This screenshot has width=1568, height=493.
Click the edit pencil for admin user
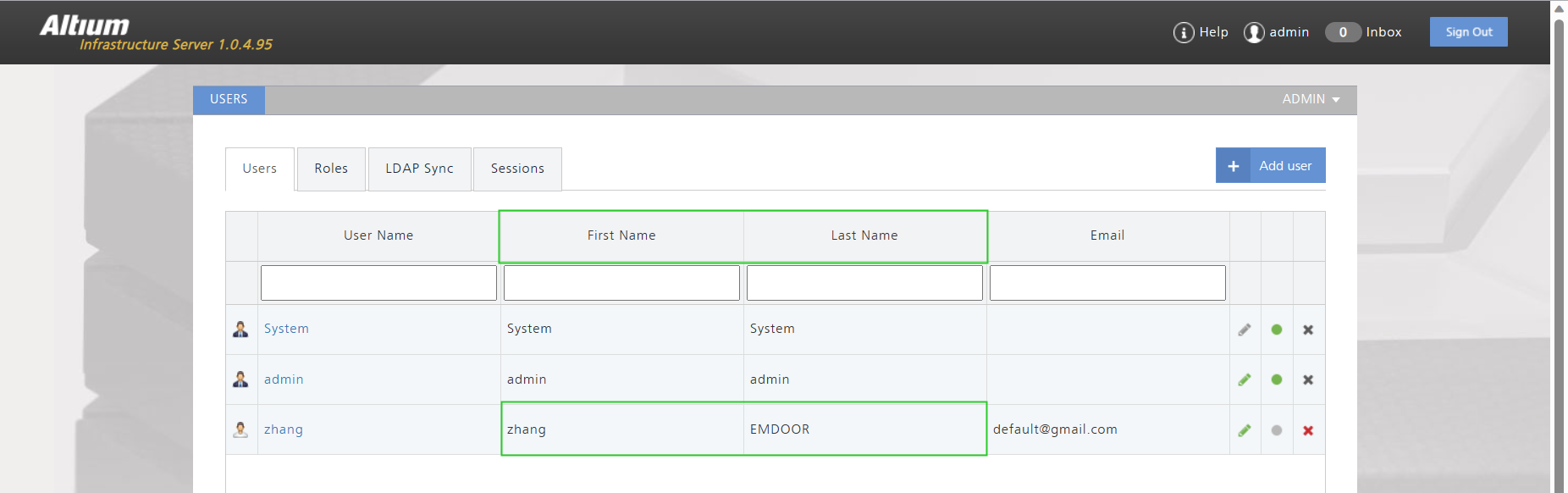tap(1245, 379)
